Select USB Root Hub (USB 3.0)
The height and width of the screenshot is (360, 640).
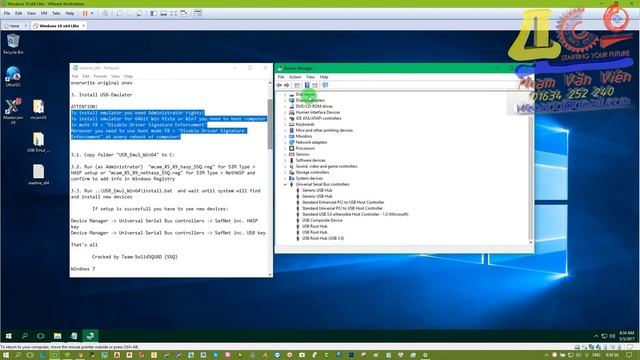coord(323,238)
